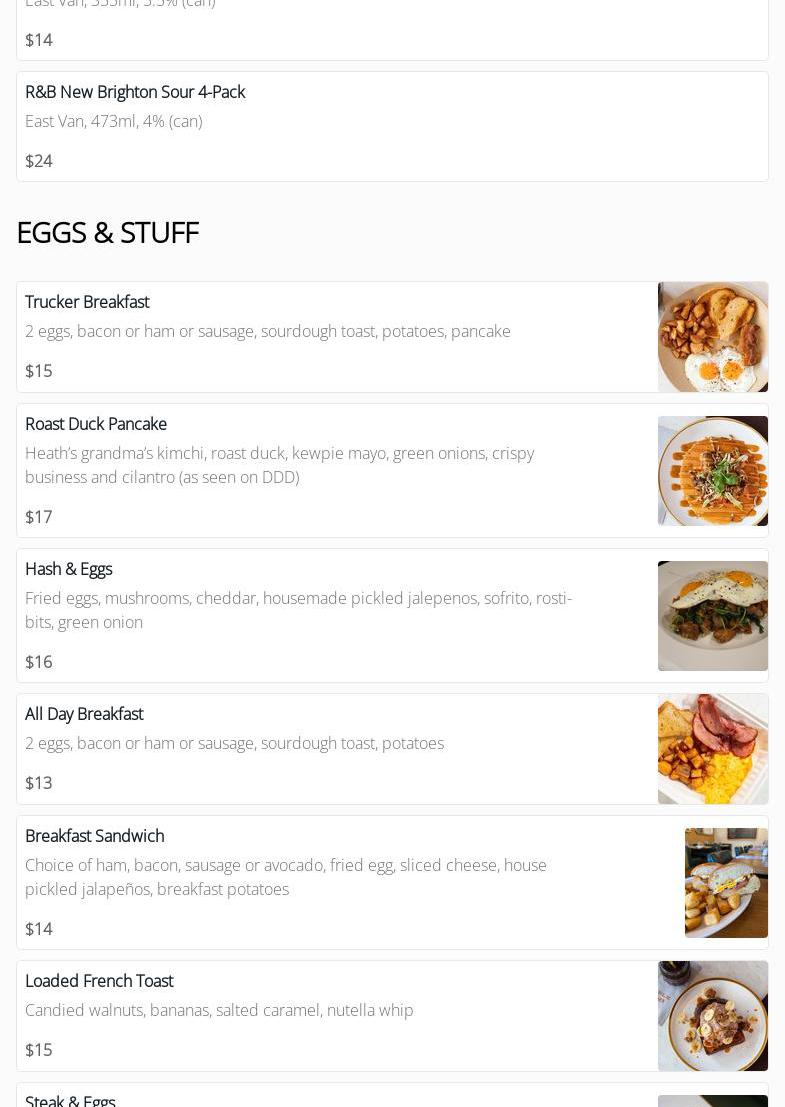
Task: Click the $13 All Day Breakfast price
Action: (39, 783)
